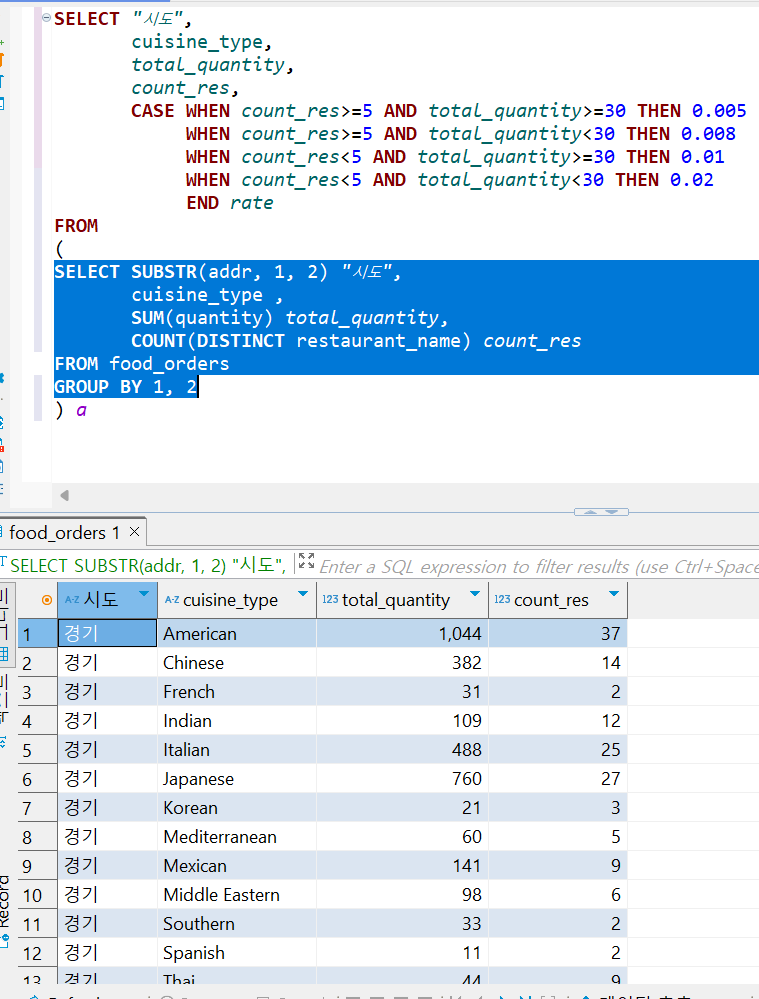The width and height of the screenshot is (759, 999).
Task: Select the 경기 cell in row 6
Action: click(107, 779)
